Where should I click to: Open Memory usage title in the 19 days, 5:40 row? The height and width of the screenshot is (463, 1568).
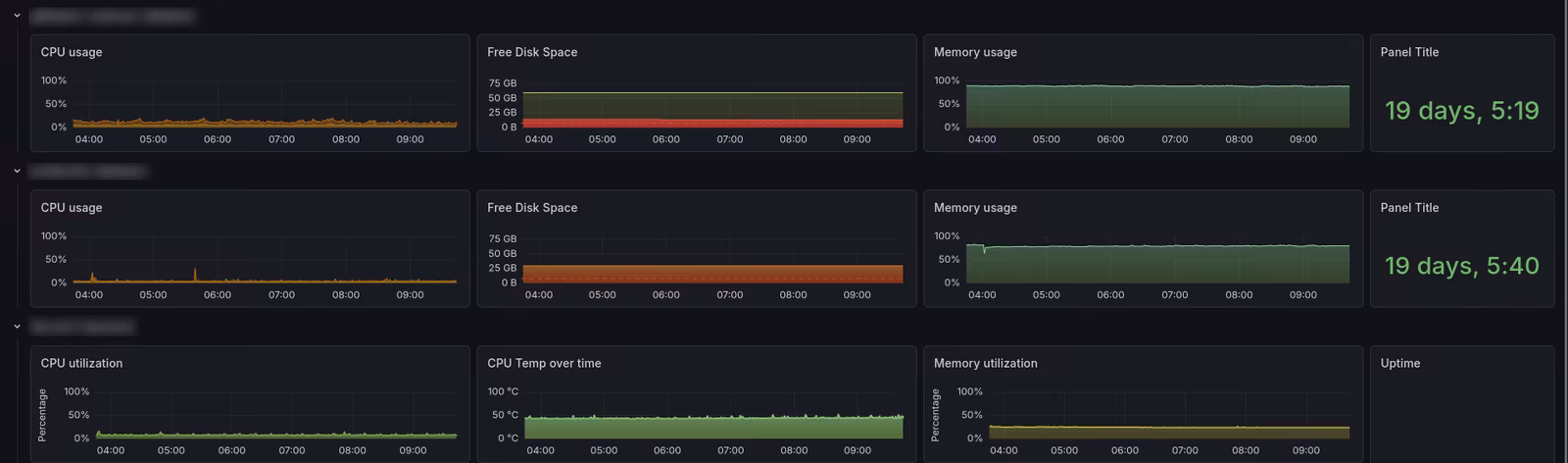(x=975, y=207)
